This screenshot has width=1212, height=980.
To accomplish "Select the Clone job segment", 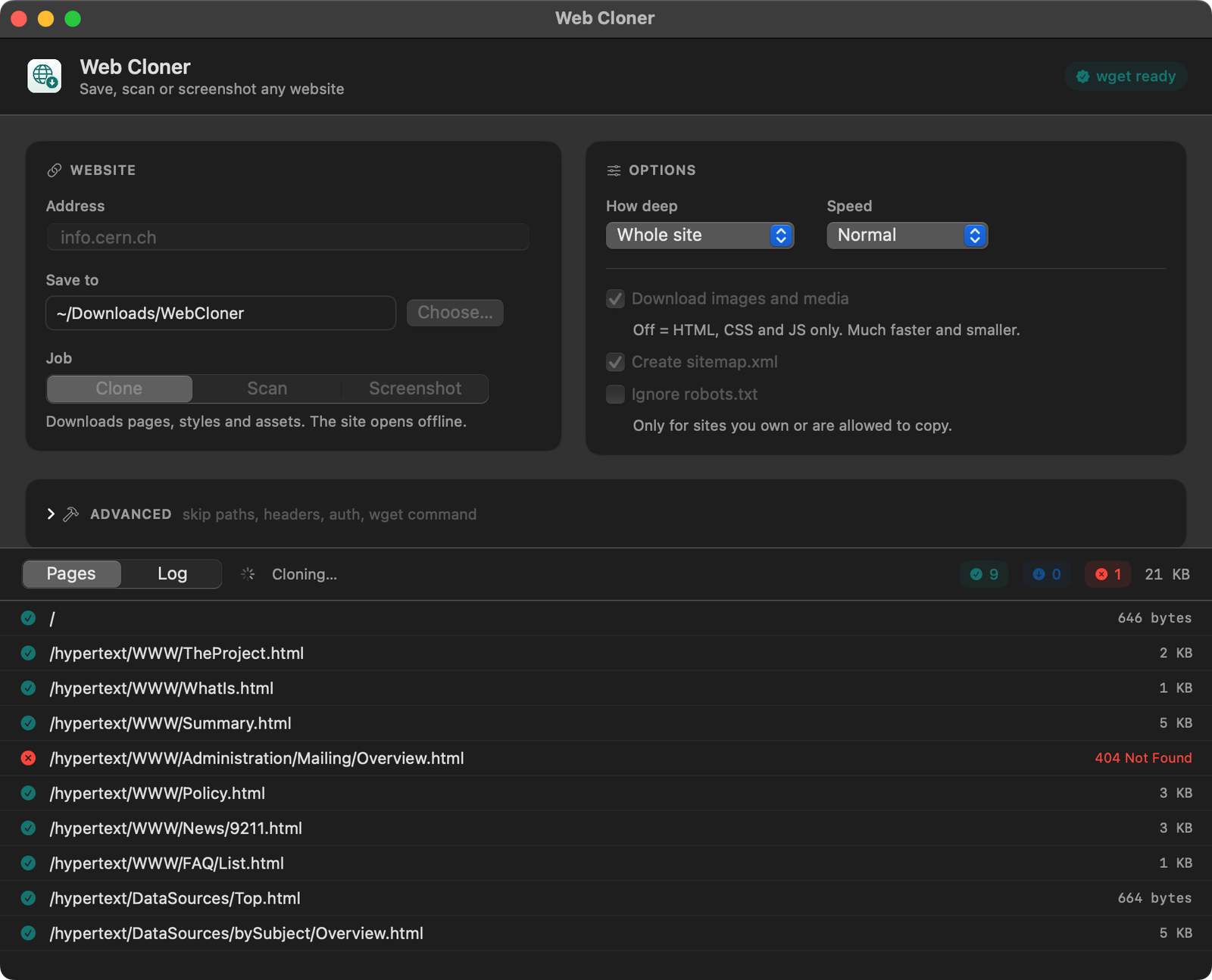I will [120, 389].
